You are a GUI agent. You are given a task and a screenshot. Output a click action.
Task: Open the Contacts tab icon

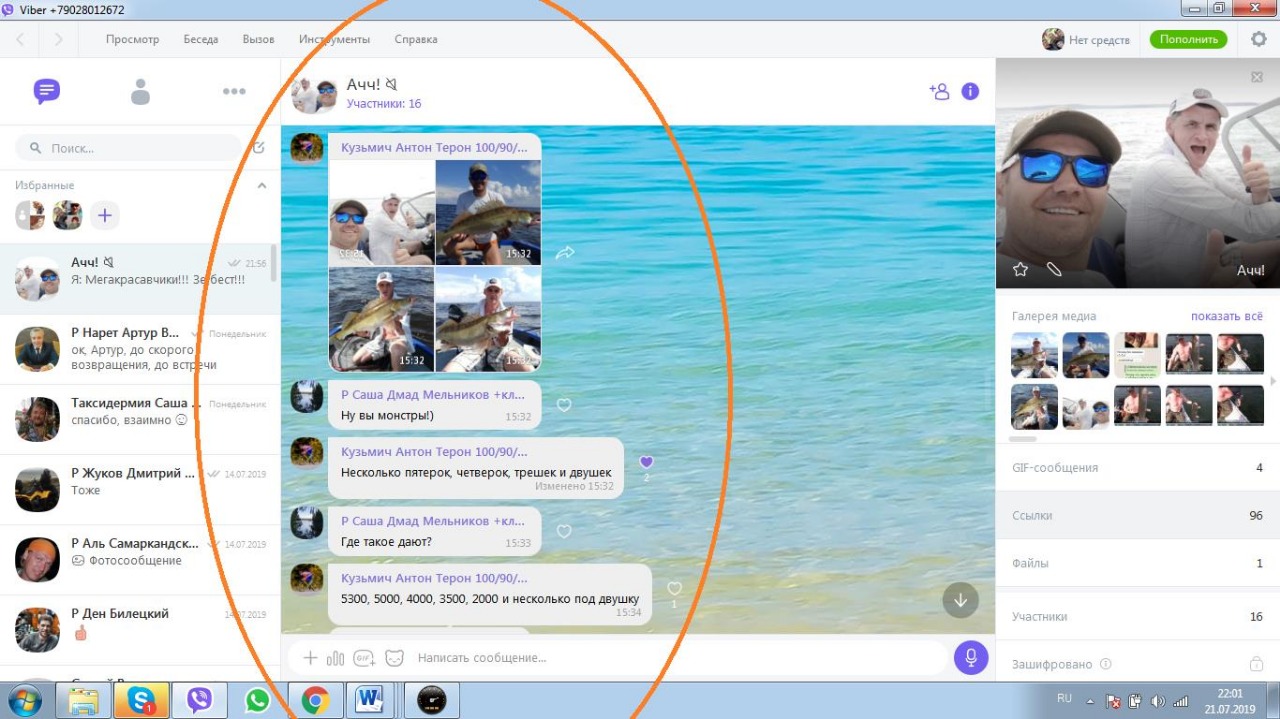tap(140, 92)
